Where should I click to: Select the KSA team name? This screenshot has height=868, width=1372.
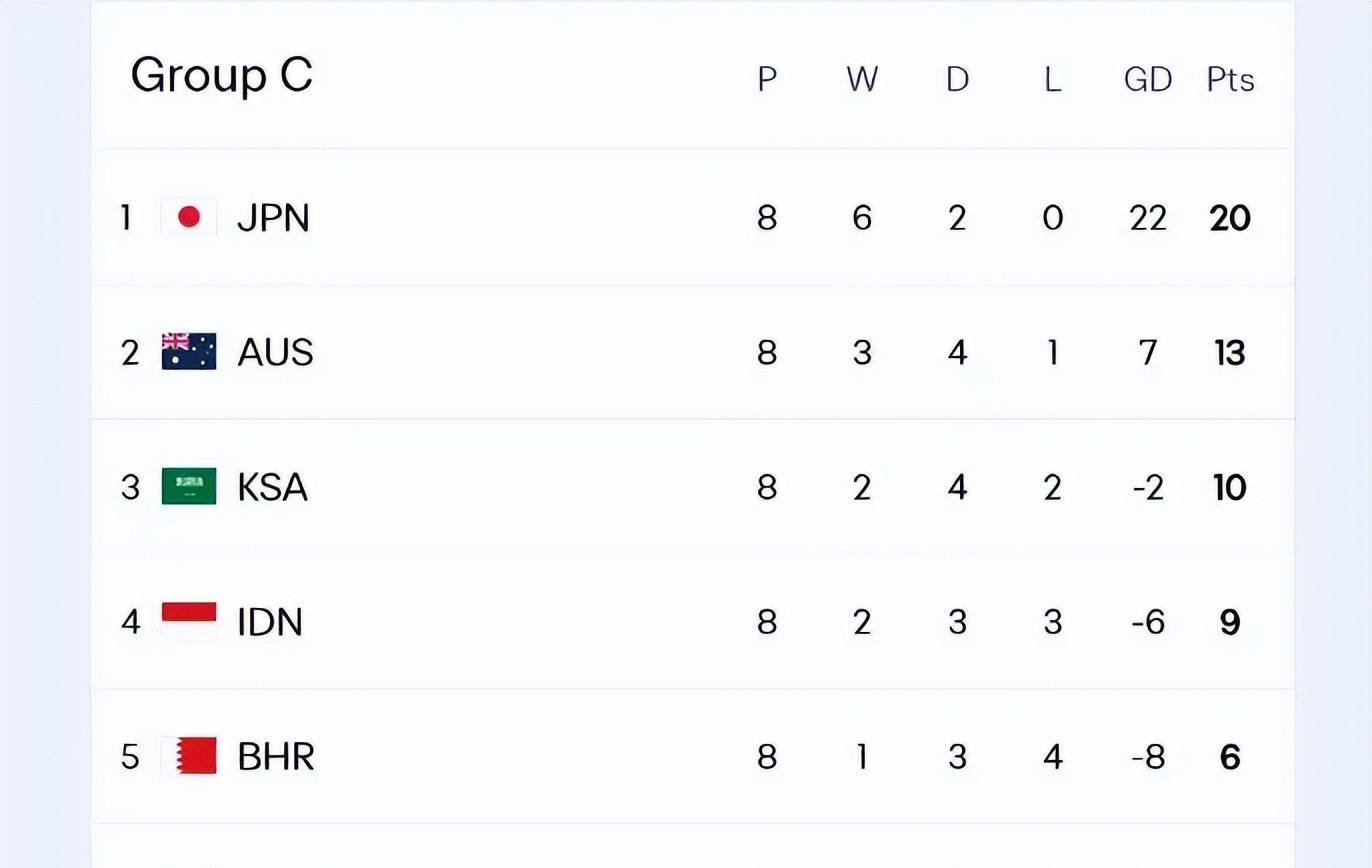pyautogui.click(x=272, y=487)
